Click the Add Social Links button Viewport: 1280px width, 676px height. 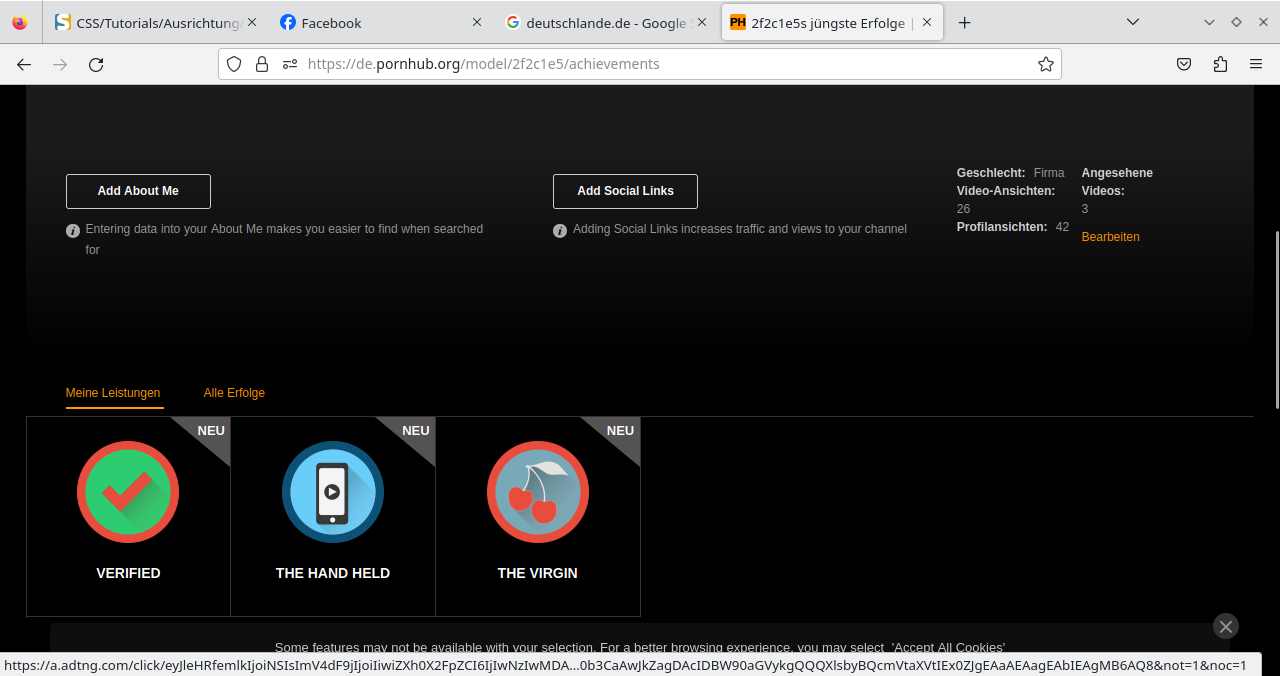[x=625, y=191]
